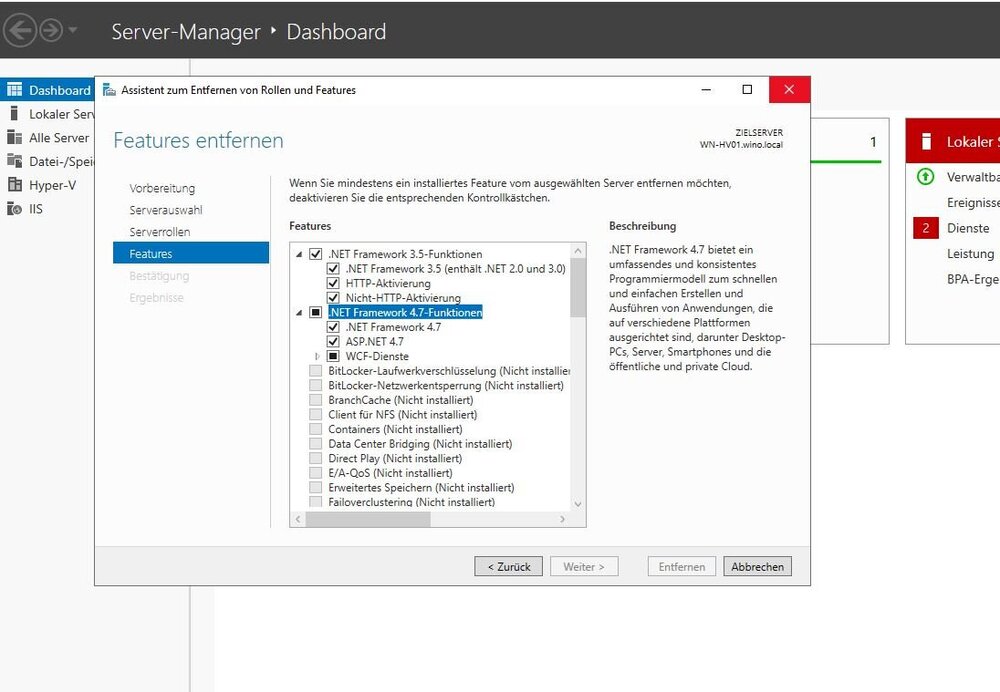Click the Datei-/Speicherdienste sidebar icon

tap(14, 161)
